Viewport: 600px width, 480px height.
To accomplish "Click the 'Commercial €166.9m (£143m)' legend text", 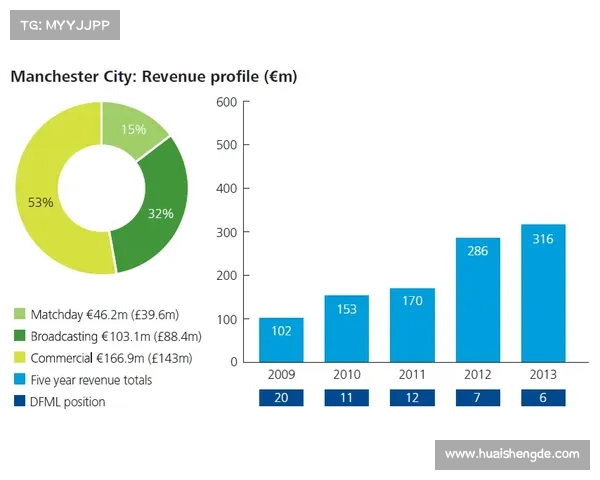I will click(111, 358).
